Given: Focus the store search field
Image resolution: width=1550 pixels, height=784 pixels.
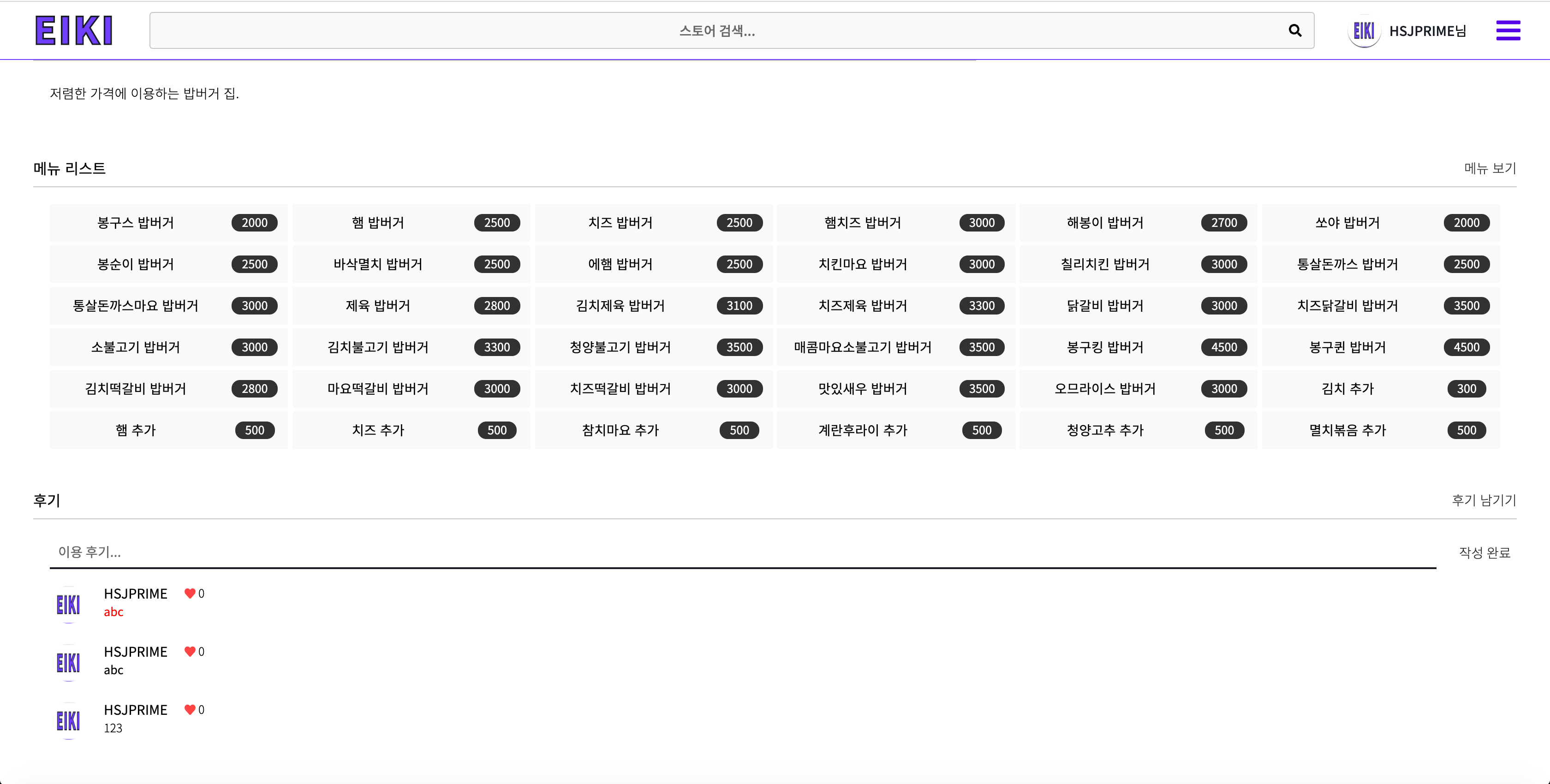Looking at the screenshot, I should tap(716, 31).
